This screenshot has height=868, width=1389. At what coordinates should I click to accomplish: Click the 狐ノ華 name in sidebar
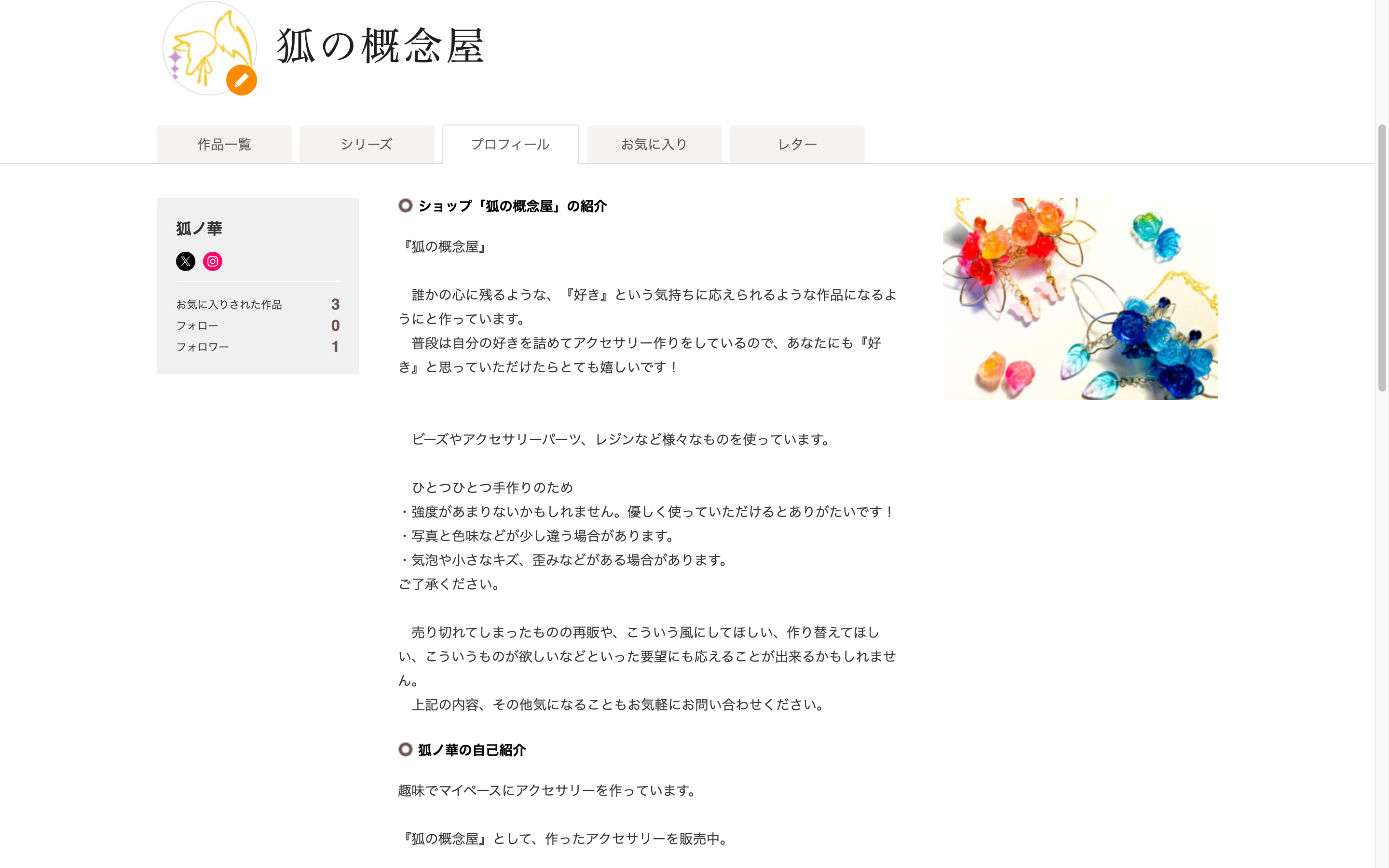[x=199, y=229]
